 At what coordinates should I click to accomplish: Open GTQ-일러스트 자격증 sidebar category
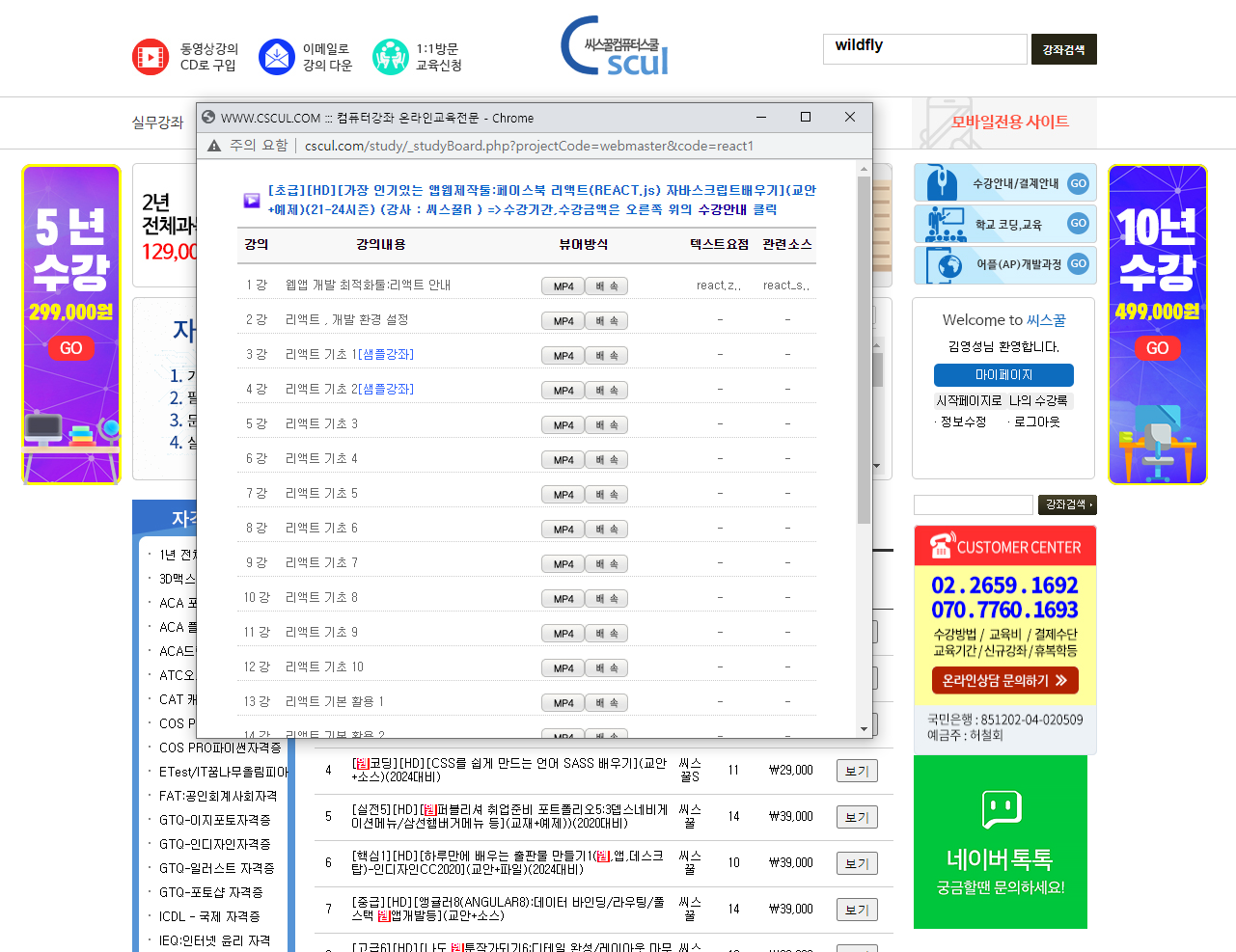[216, 868]
